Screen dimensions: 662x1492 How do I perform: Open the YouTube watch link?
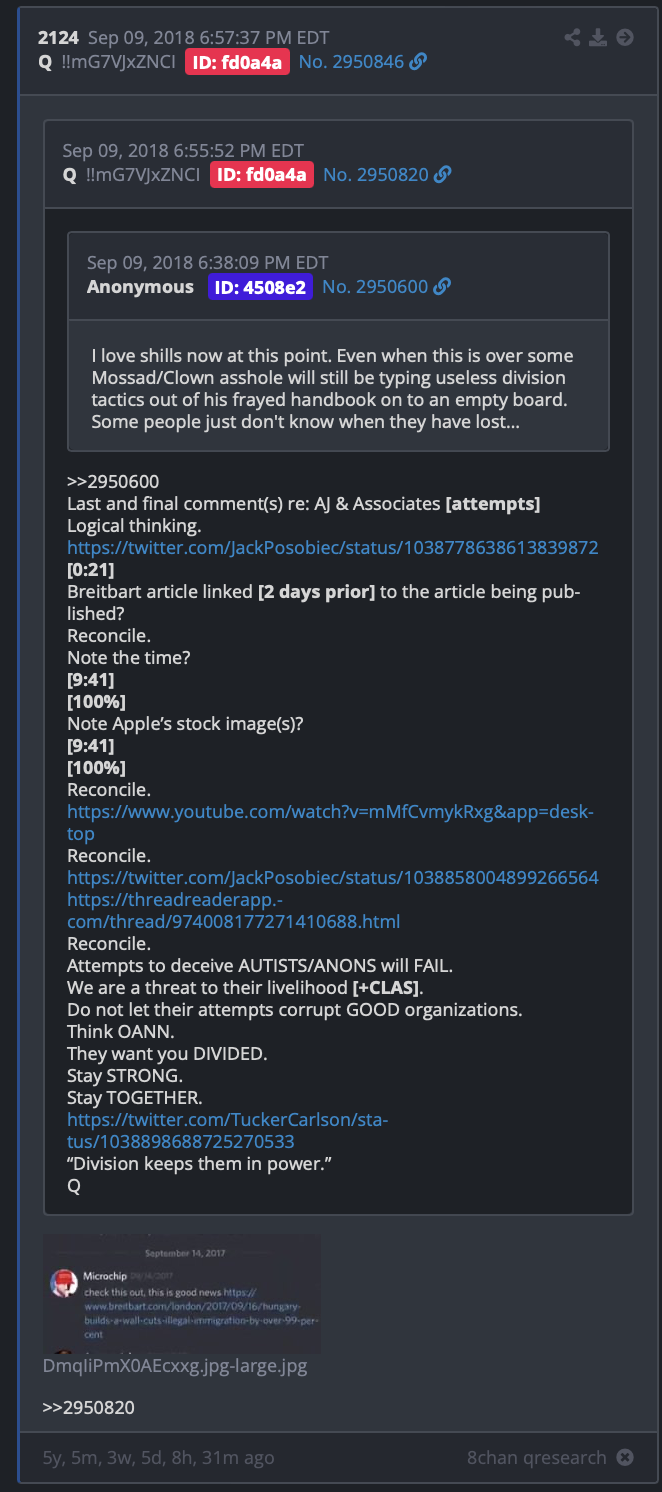tap(331, 823)
